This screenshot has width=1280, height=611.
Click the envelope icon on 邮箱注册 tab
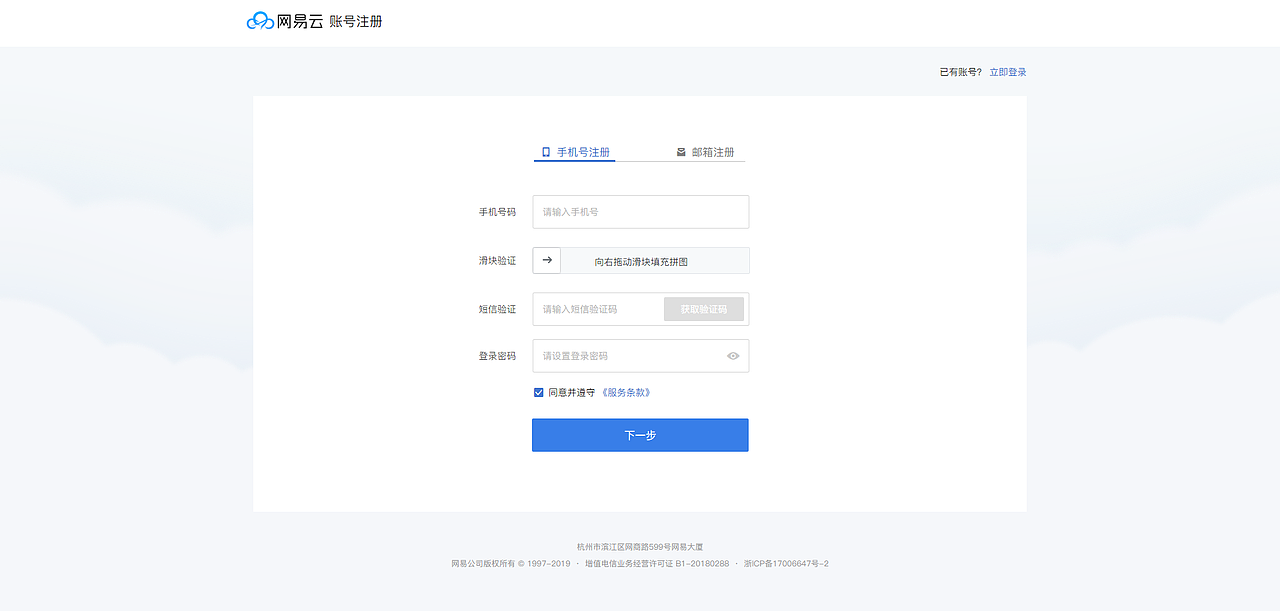tap(681, 152)
